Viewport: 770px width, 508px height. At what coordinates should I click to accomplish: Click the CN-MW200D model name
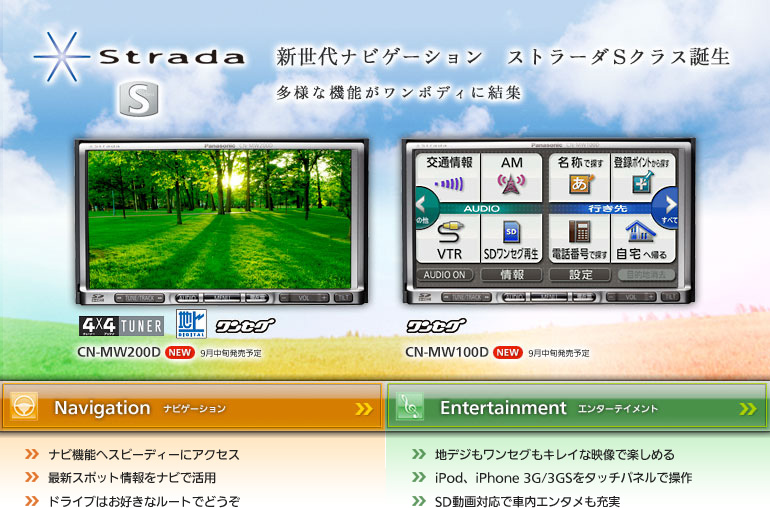coord(119,353)
